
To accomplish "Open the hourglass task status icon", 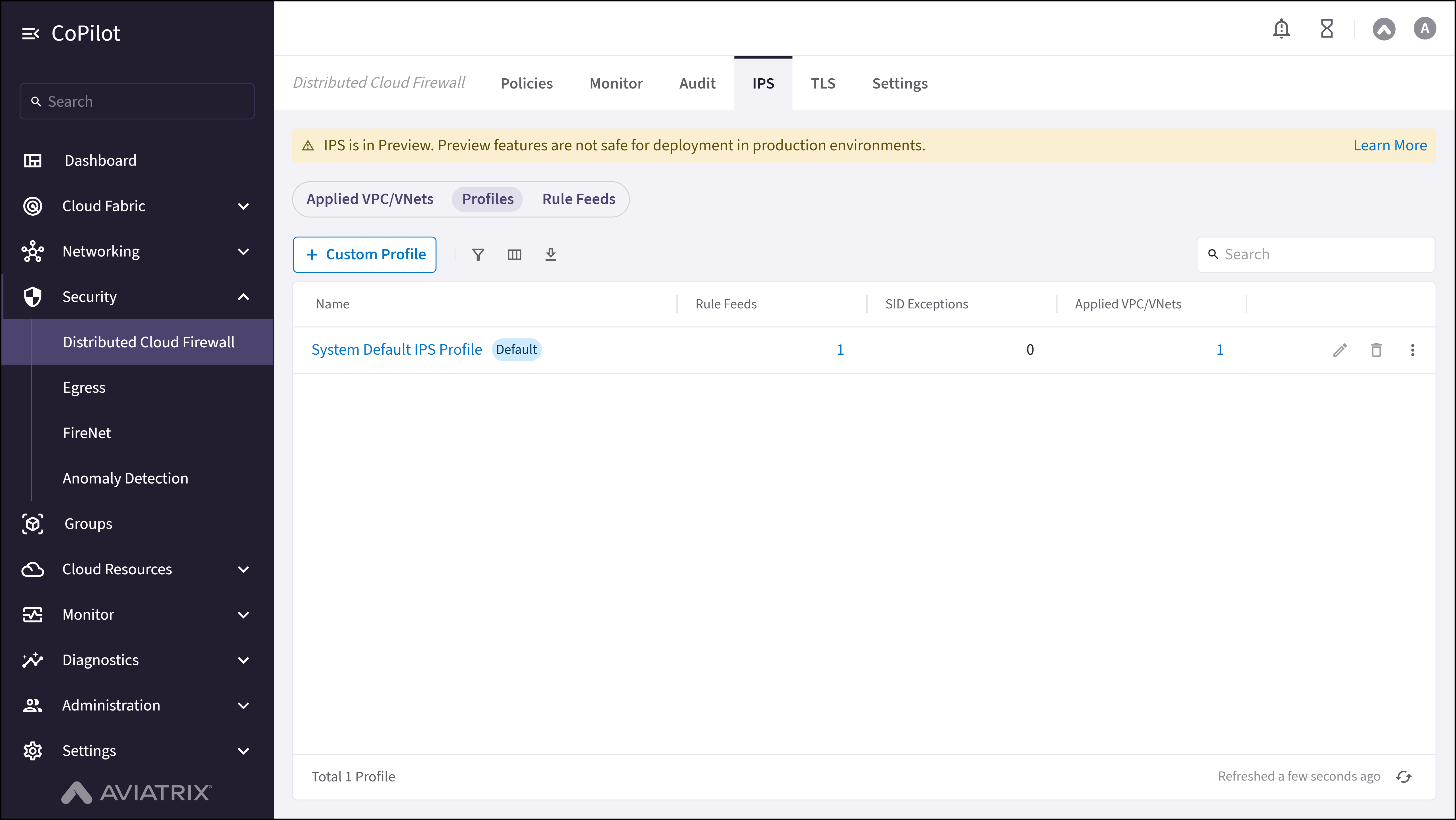I will pyautogui.click(x=1327, y=28).
